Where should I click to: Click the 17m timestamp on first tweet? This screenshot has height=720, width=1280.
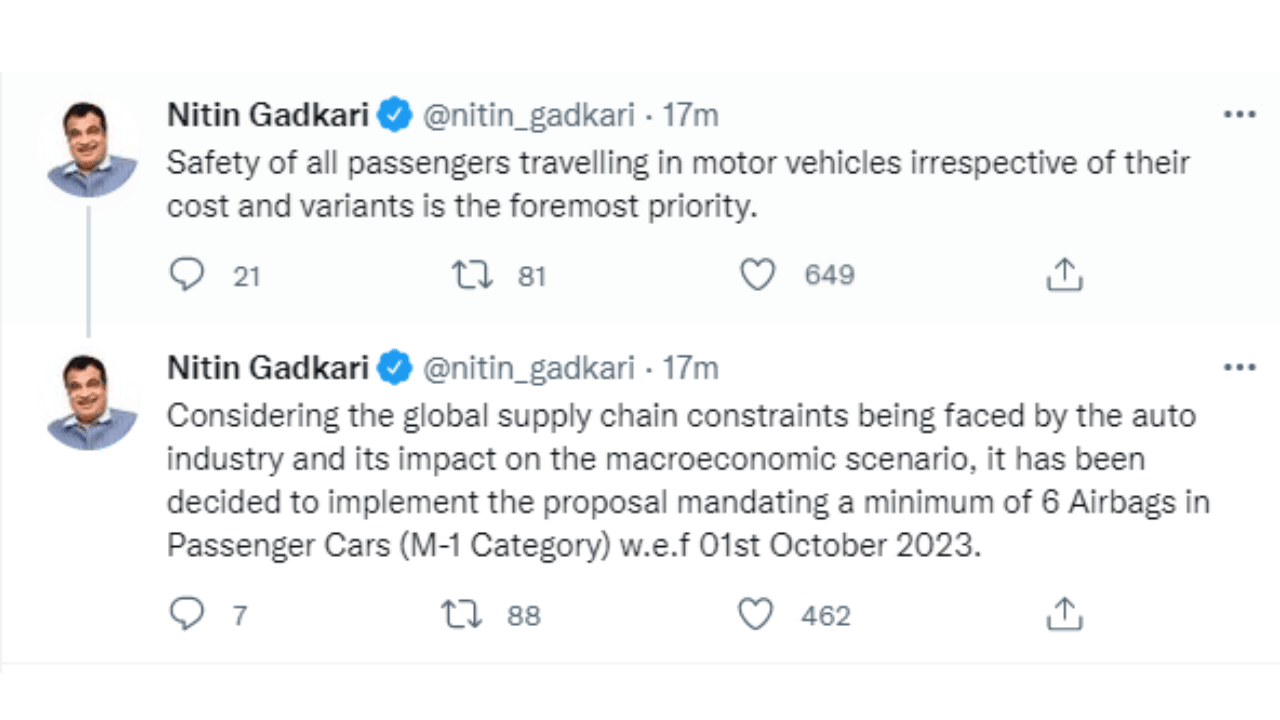pos(690,115)
